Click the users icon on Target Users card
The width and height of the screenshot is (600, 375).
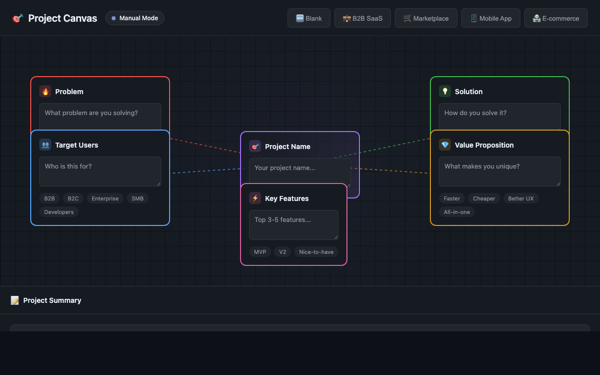pyautogui.click(x=45, y=145)
